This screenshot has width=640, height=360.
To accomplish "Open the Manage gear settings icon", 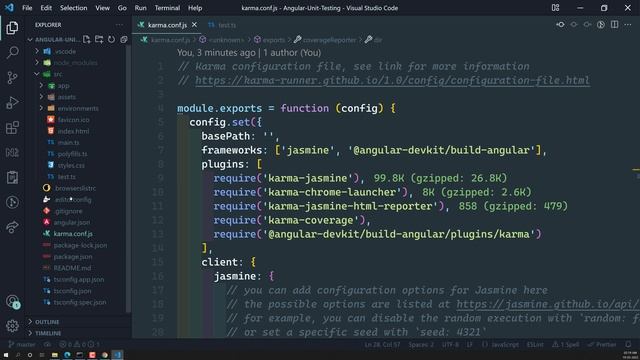I will 12,326.
